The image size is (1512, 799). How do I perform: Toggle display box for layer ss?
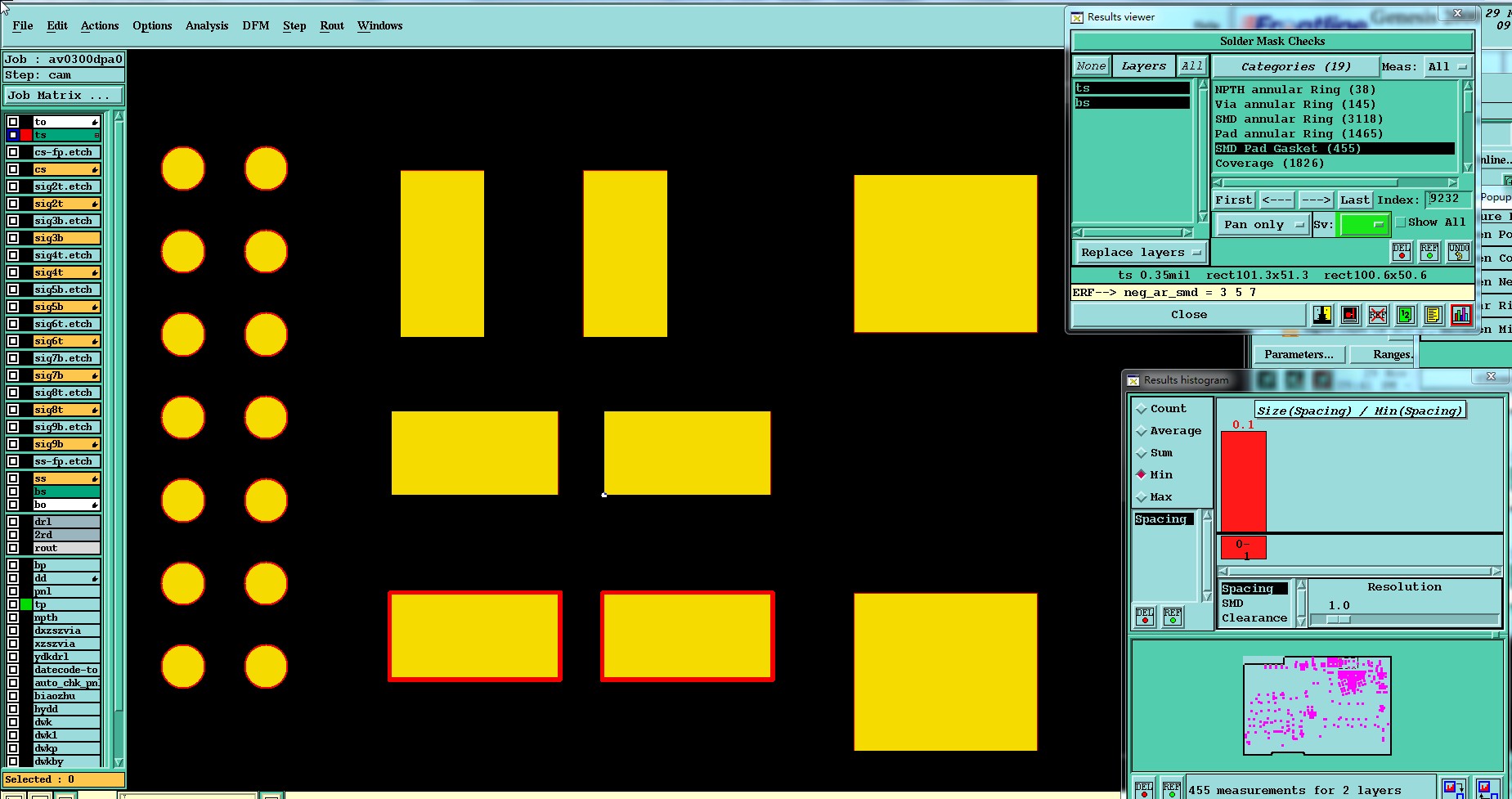pyautogui.click(x=13, y=478)
